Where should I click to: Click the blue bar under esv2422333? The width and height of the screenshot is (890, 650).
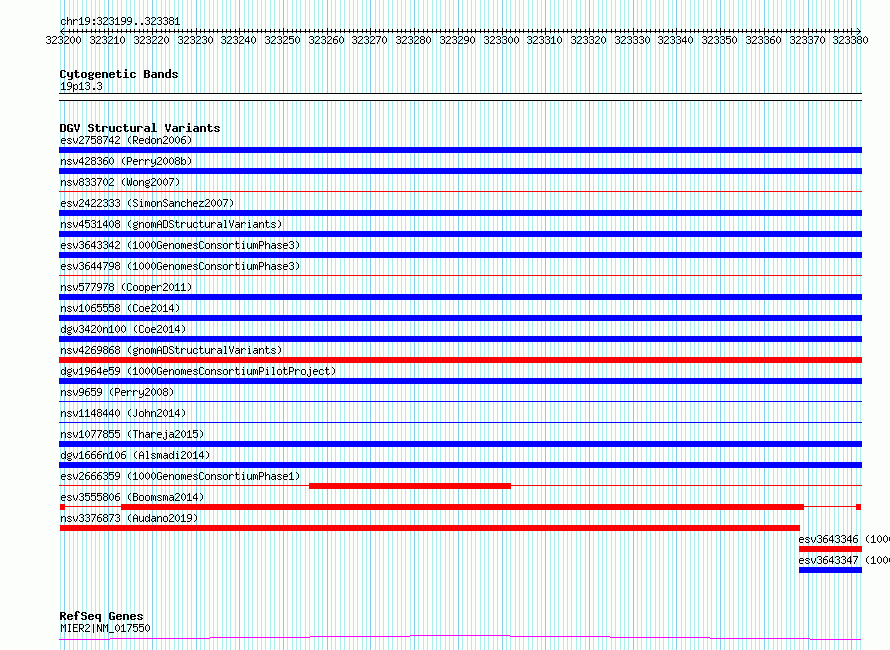point(460,213)
